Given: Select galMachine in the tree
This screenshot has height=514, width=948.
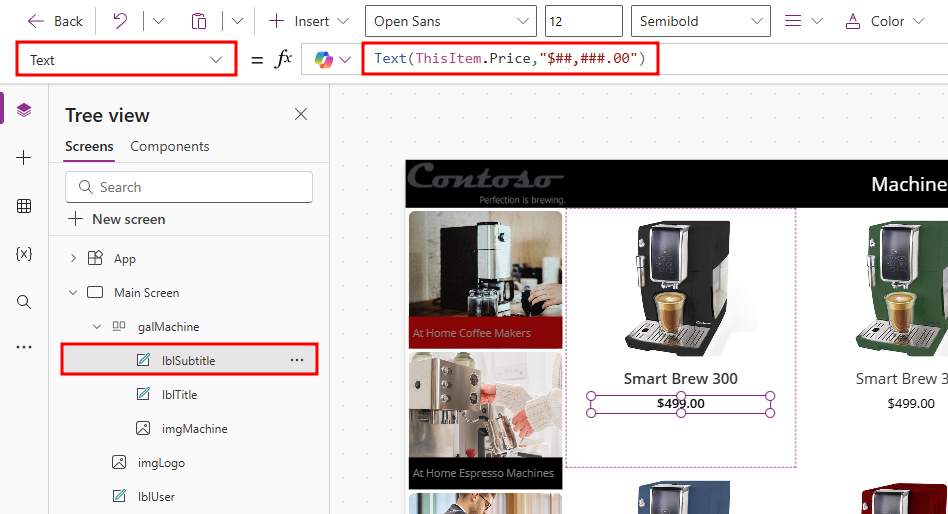Looking at the screenshot, I should click(168, 327).
